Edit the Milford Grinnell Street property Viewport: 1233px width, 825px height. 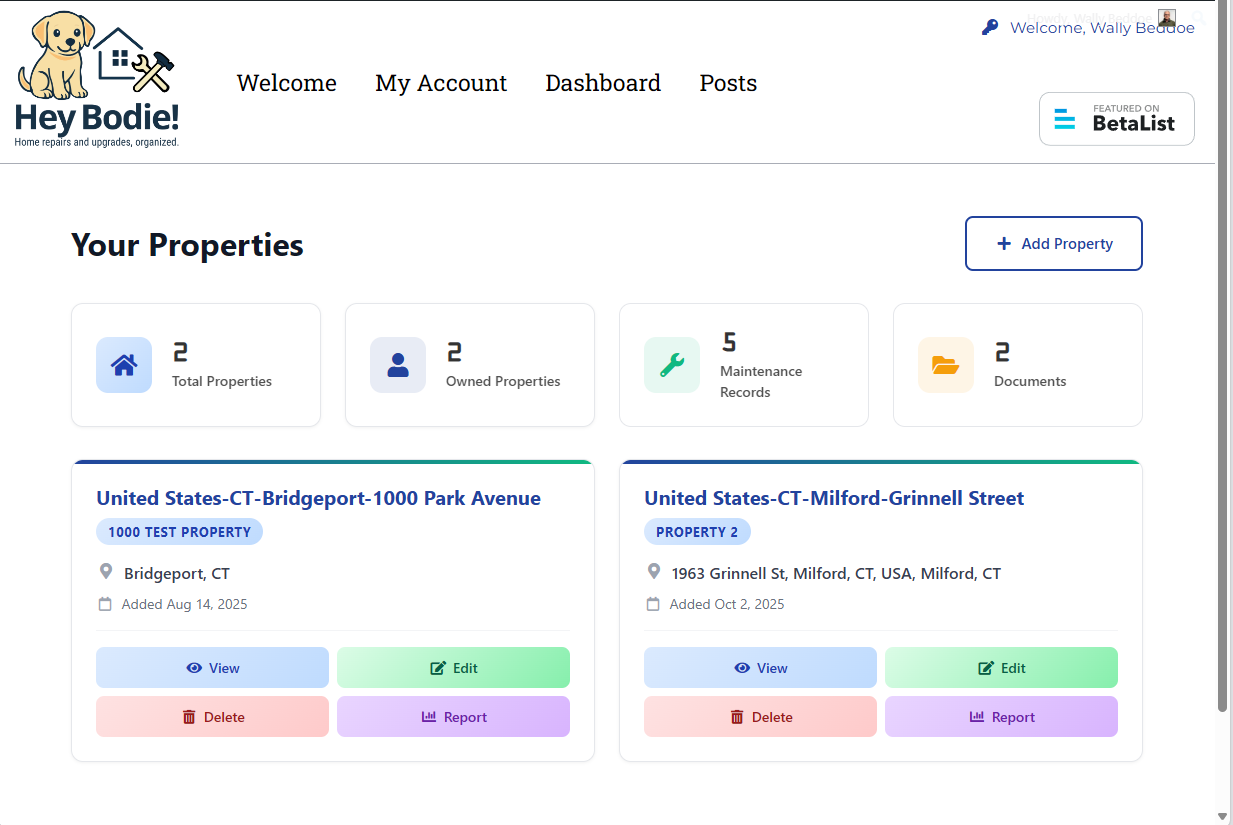[x=1001, y=668]
